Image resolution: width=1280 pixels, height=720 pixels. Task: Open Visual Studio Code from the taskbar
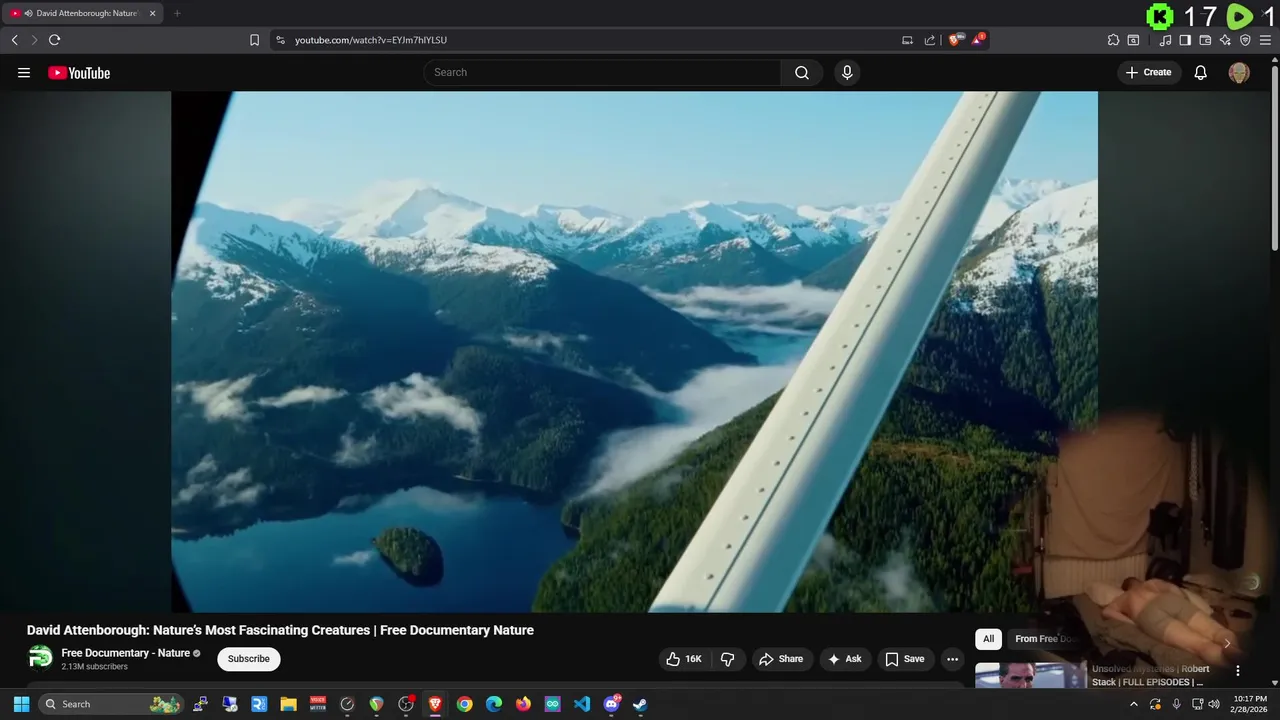pyautogui.click(x=582, y=704)
